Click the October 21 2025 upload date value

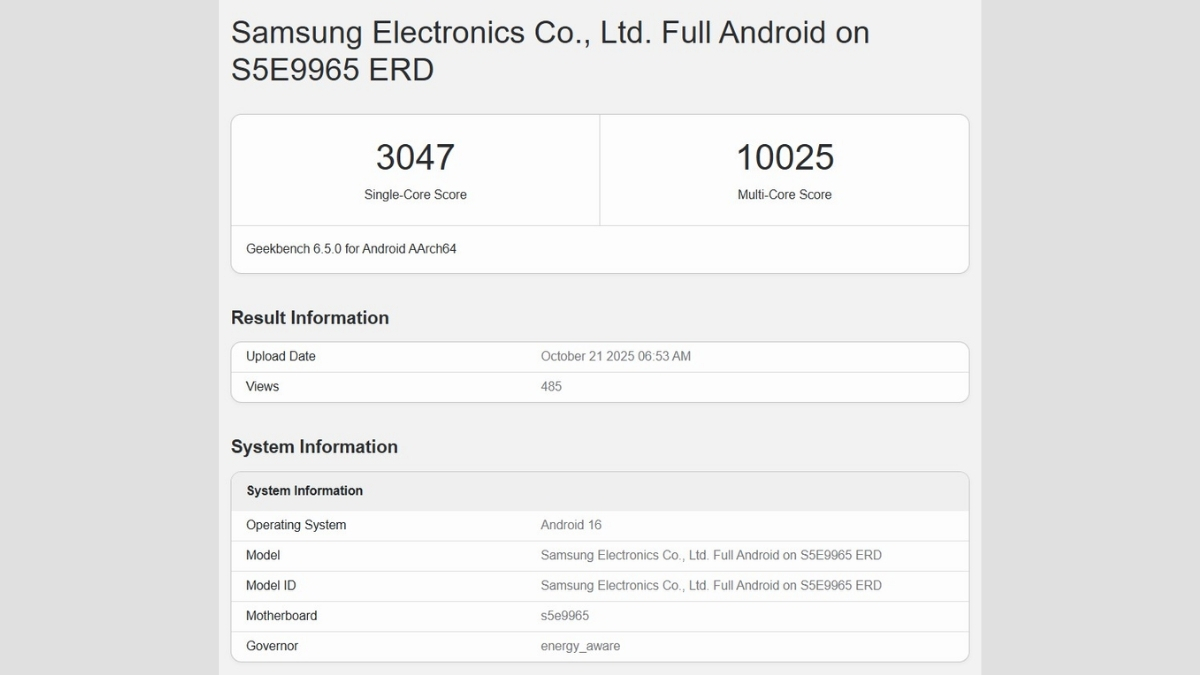click(x=615, y=356)
